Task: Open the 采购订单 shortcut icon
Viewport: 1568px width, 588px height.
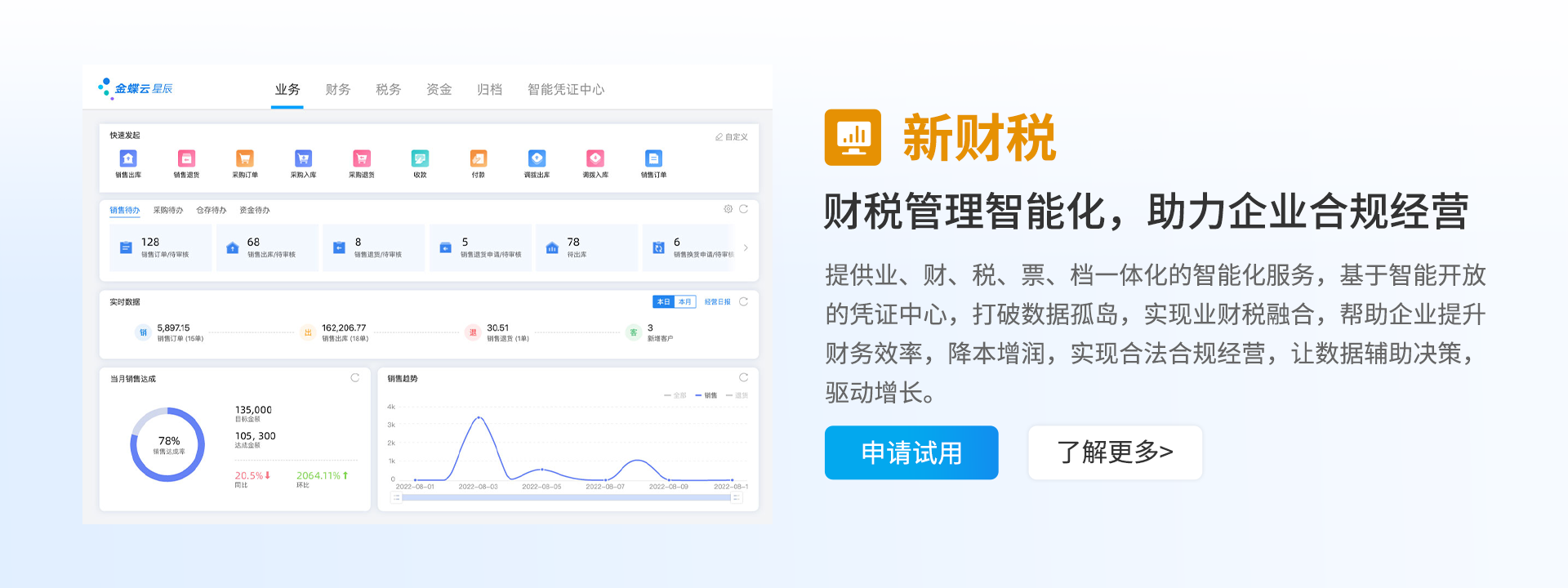Action: coord(245,159)
